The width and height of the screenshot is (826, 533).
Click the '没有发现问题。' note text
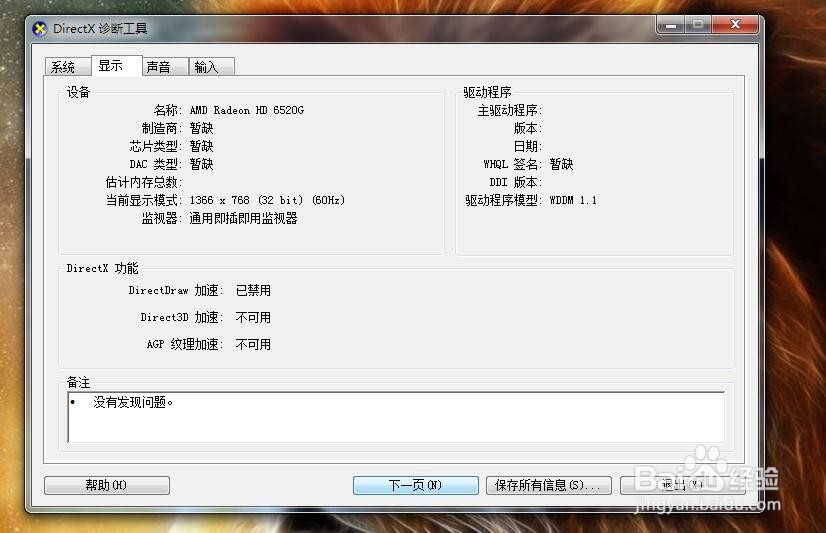click(x=133, y=402)
